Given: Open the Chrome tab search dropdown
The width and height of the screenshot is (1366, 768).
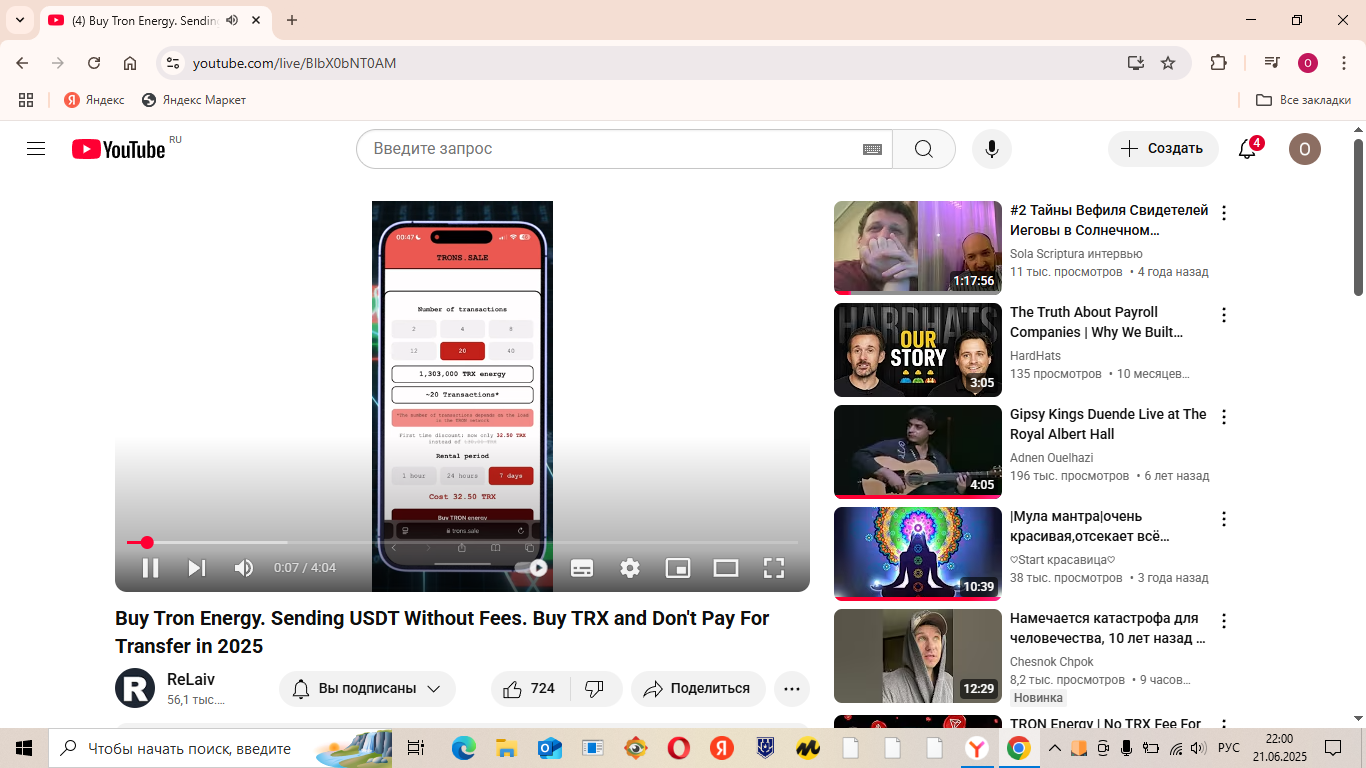Looking at the screenshot, I should pos(20,20).
